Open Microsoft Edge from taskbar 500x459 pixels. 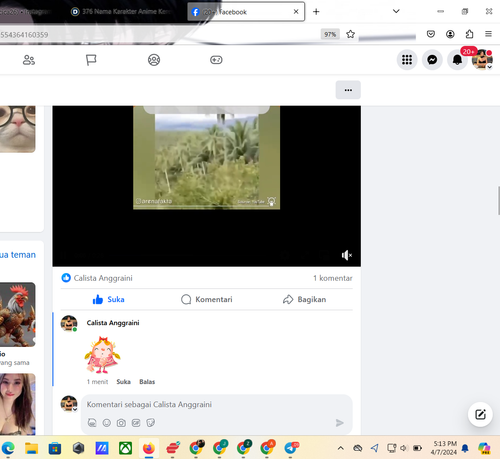(x=8, y=448)
